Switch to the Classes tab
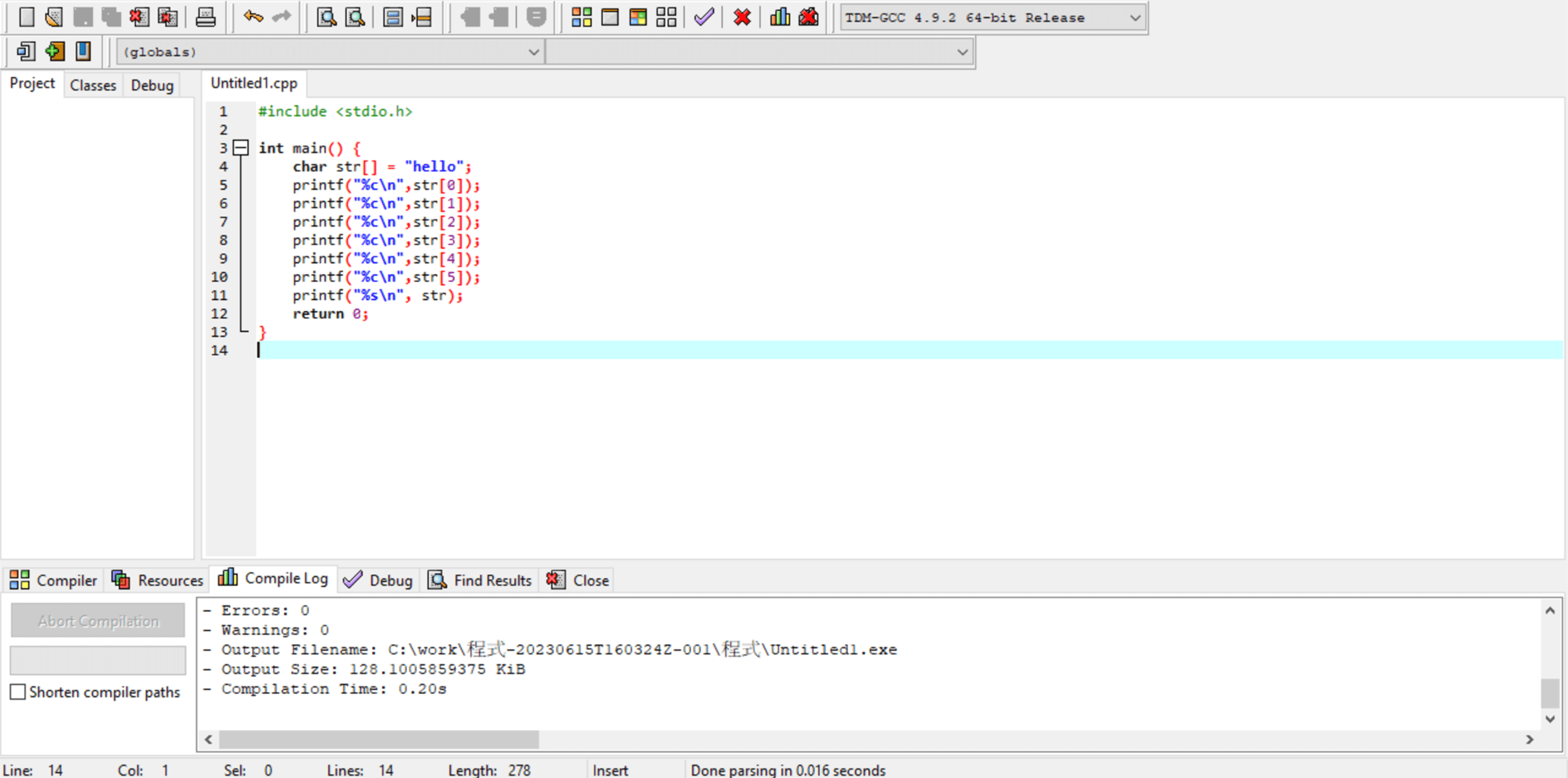The height and width of the screenshot is (778, 1568). tap(93, 85)
